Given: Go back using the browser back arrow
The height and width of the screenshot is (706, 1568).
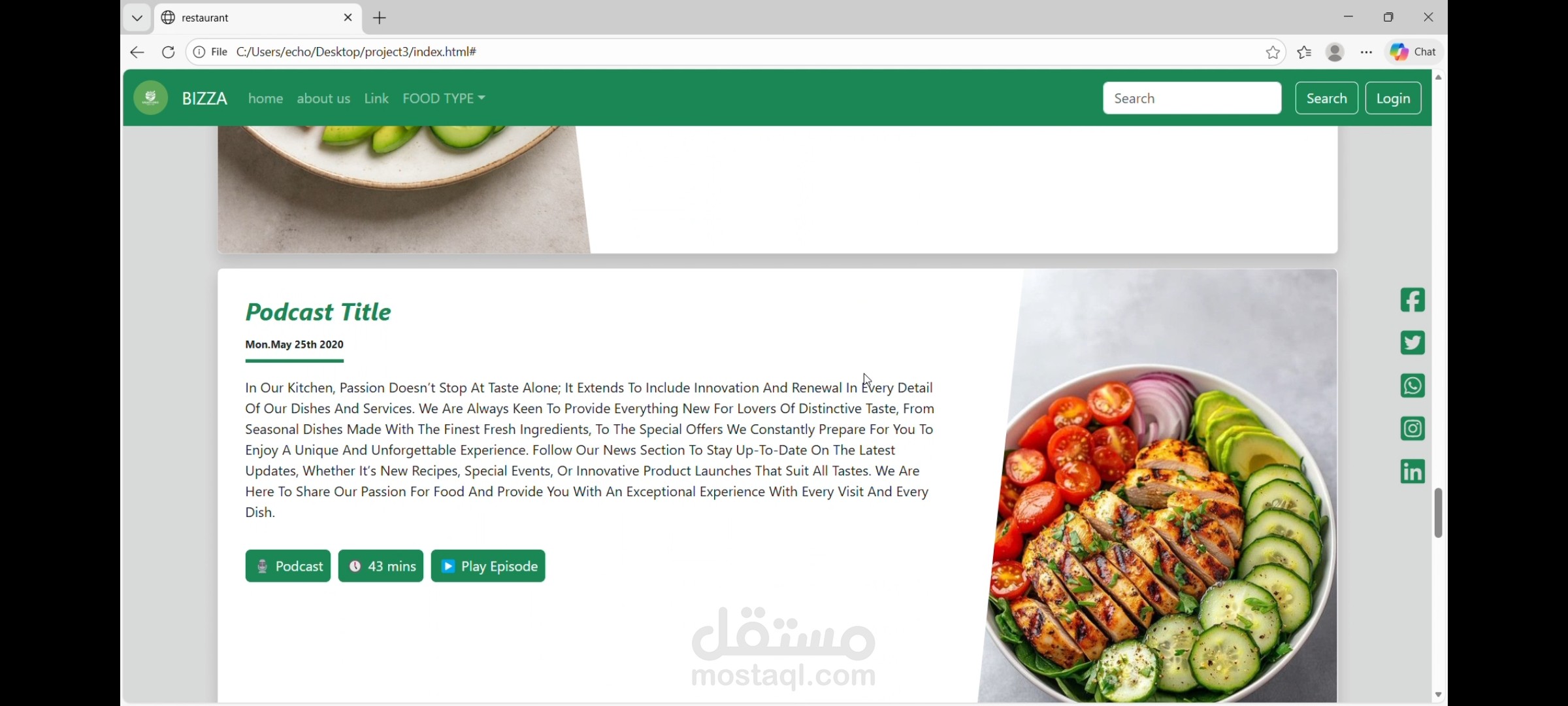Looking at the screenshot, I should [x=137, y=52].
